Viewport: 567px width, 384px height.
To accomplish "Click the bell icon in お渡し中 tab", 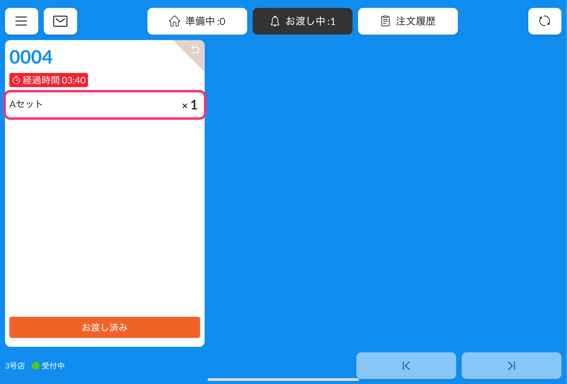I will (x=275, y=21).
